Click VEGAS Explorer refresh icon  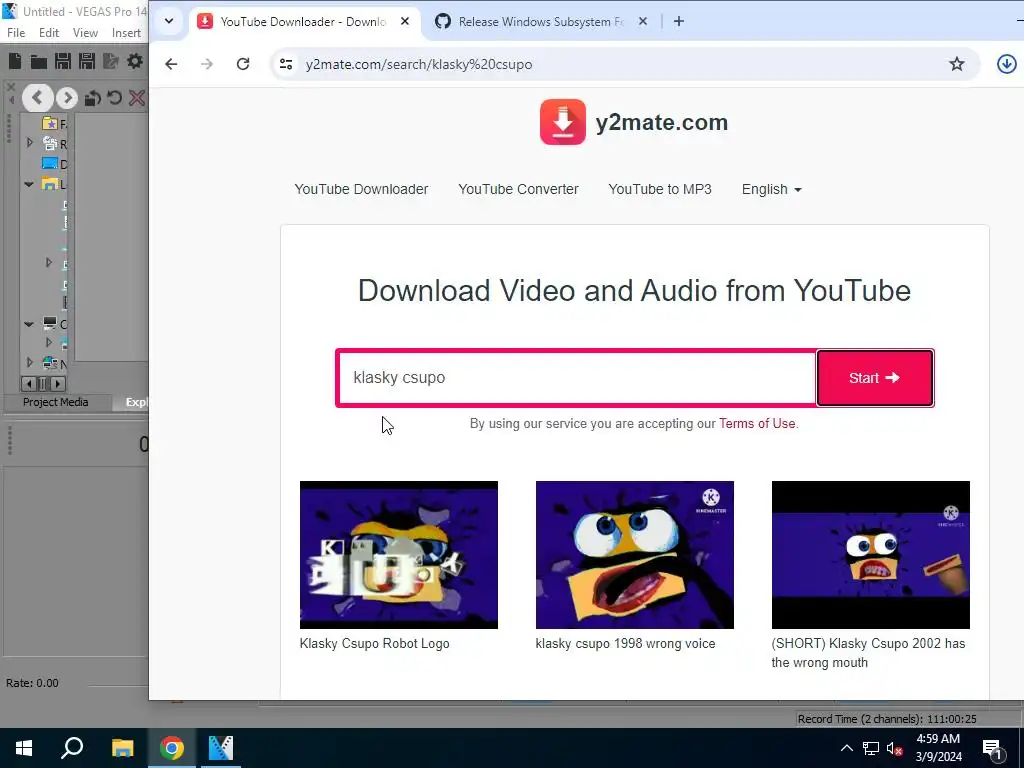click(115, 98)
